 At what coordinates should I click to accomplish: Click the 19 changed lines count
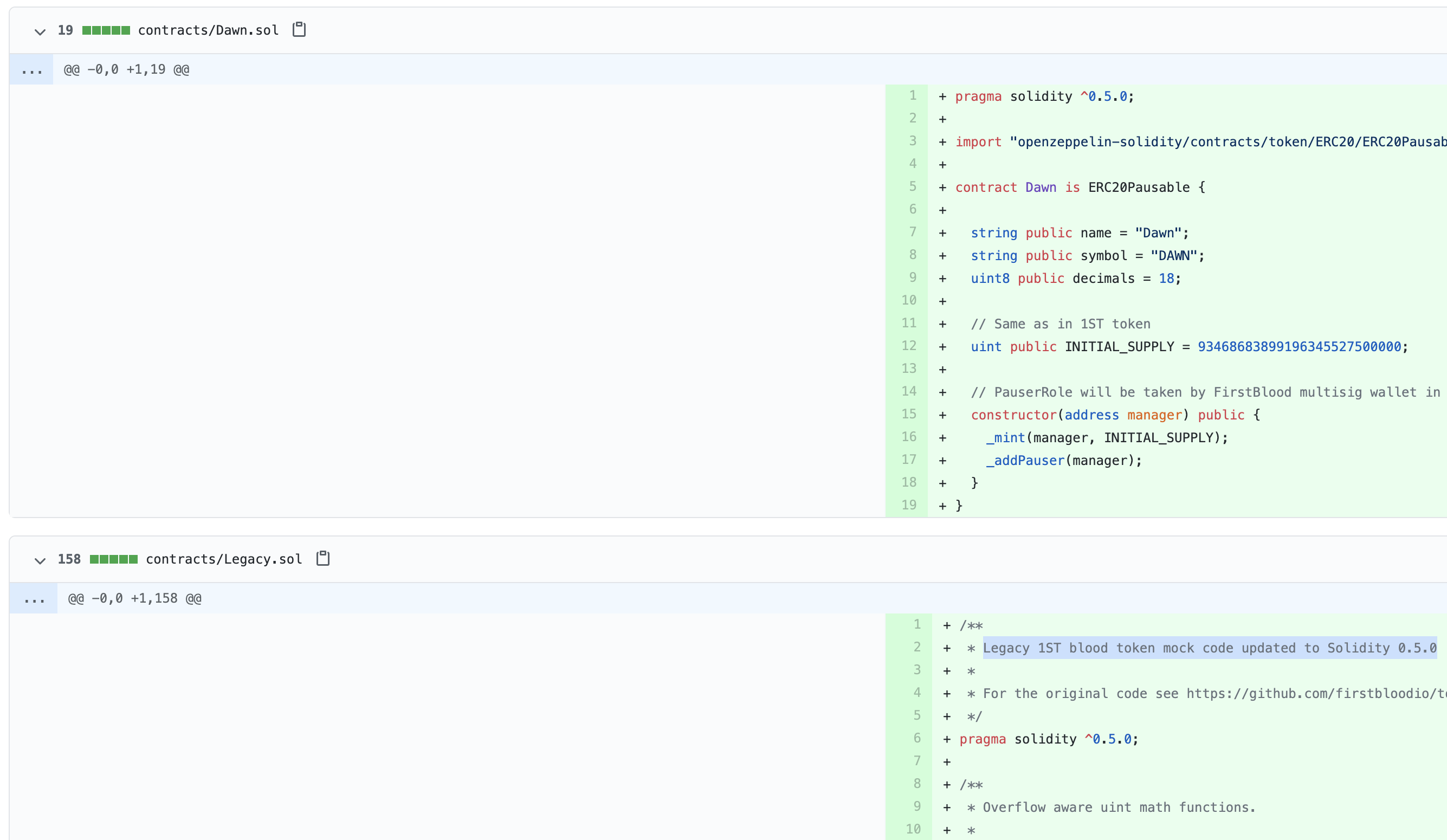[66, 30]
